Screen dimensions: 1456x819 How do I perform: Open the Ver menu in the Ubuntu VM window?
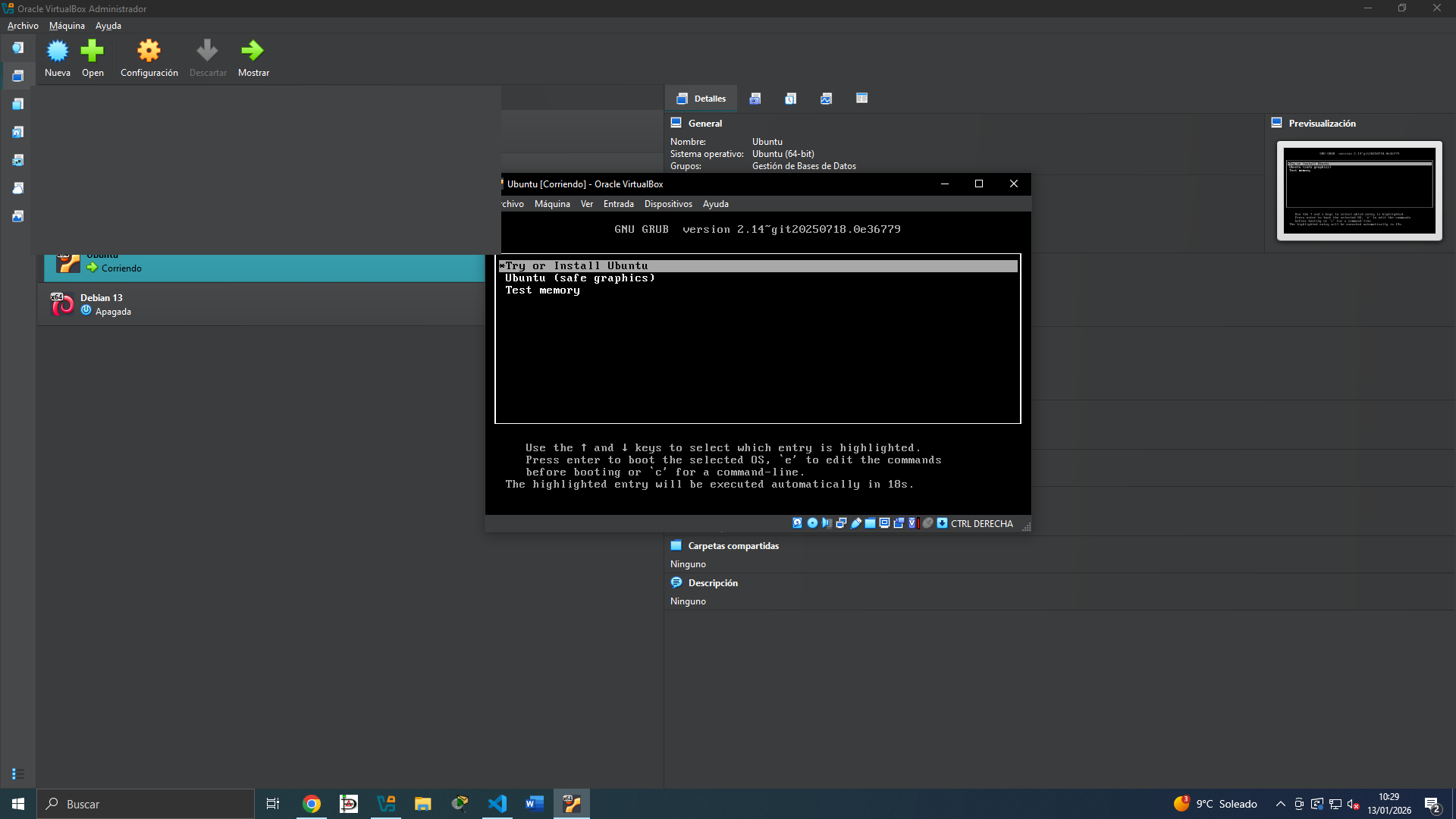587,204
